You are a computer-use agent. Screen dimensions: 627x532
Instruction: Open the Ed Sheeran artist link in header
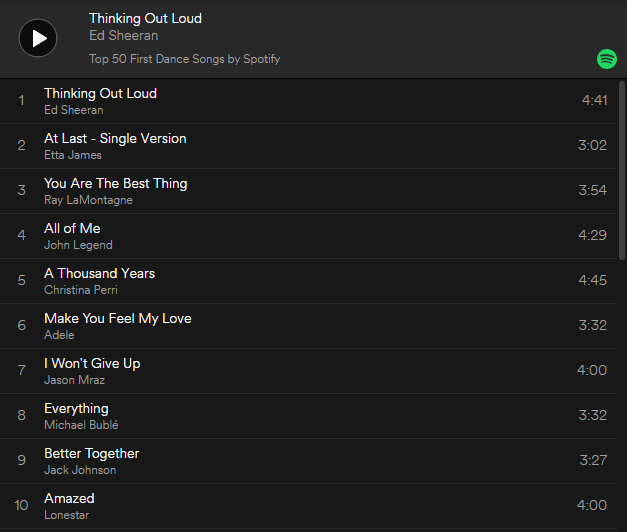(x=123, y=36)
